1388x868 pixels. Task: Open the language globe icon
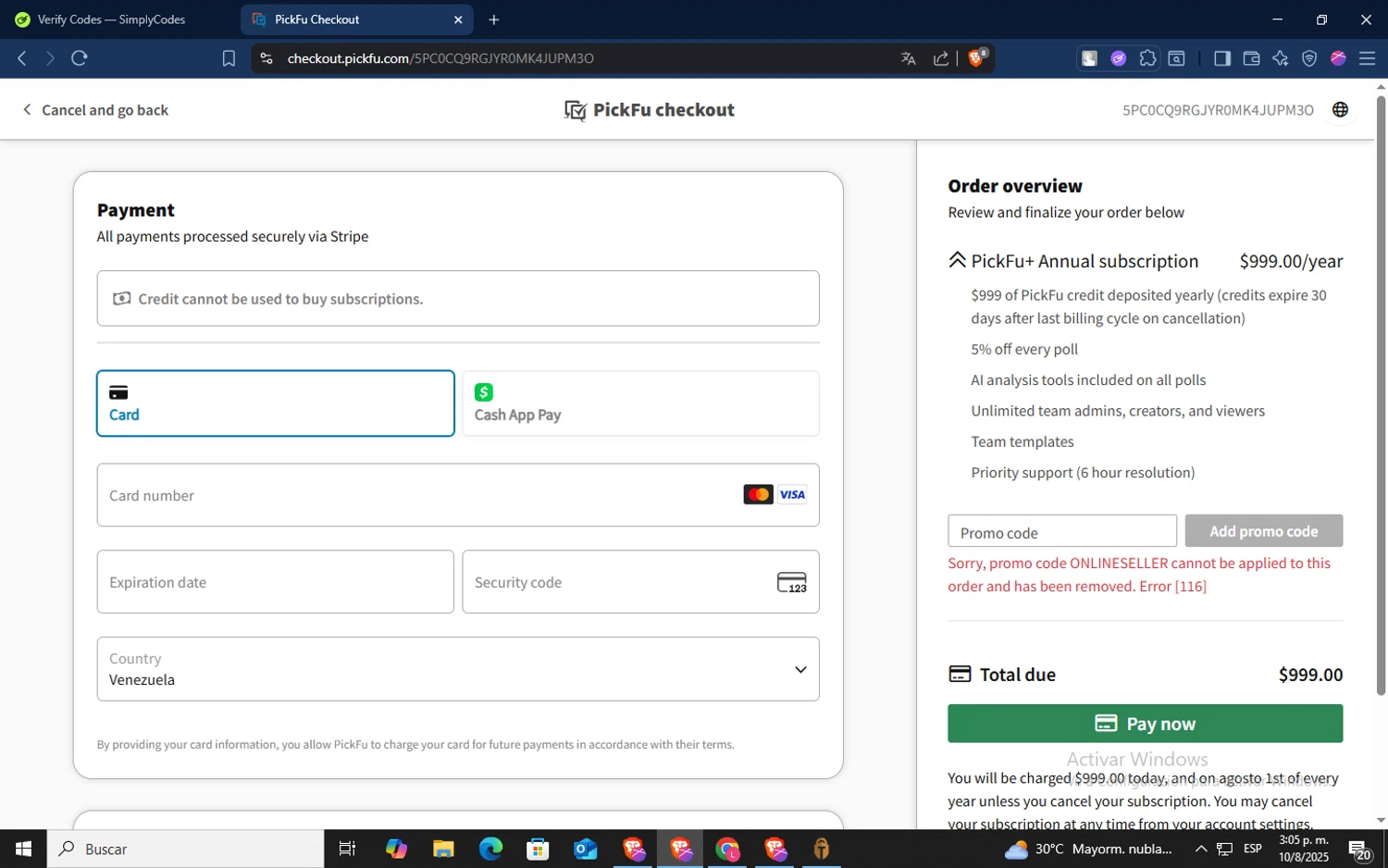click(1340, 110)
